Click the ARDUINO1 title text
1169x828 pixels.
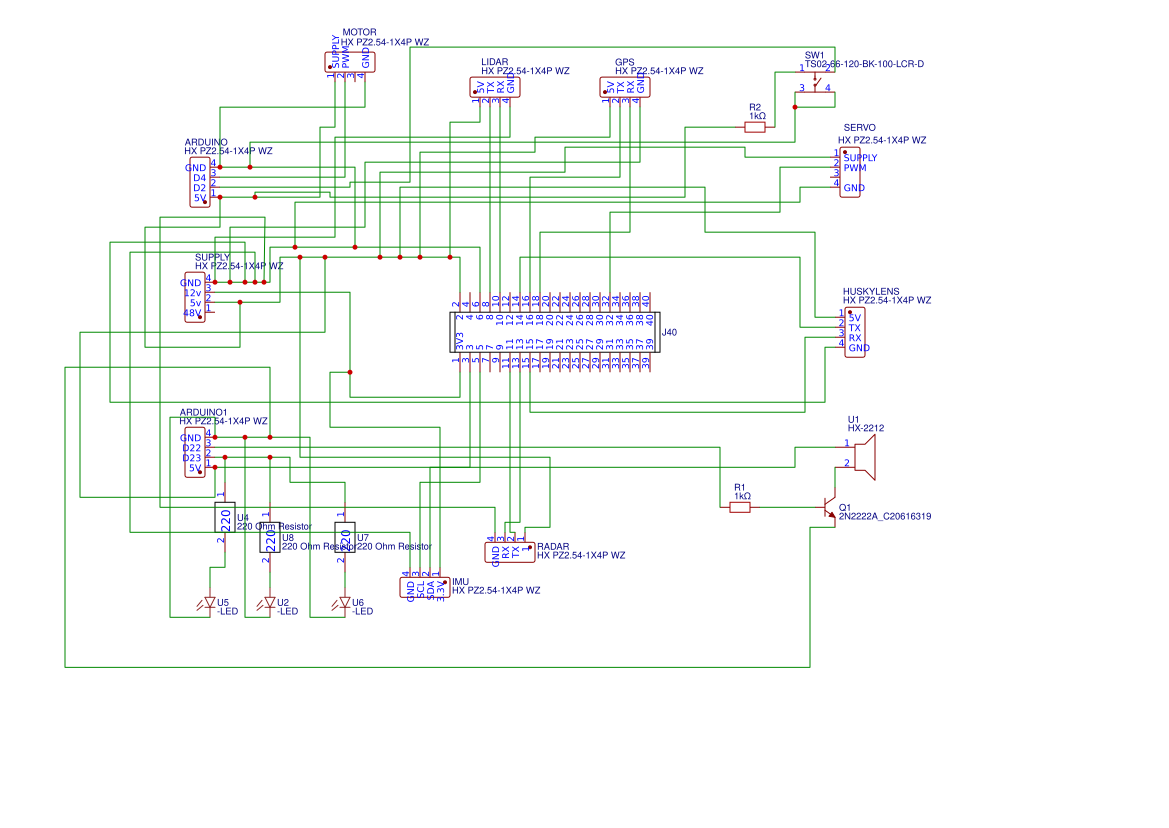point(203,412)
